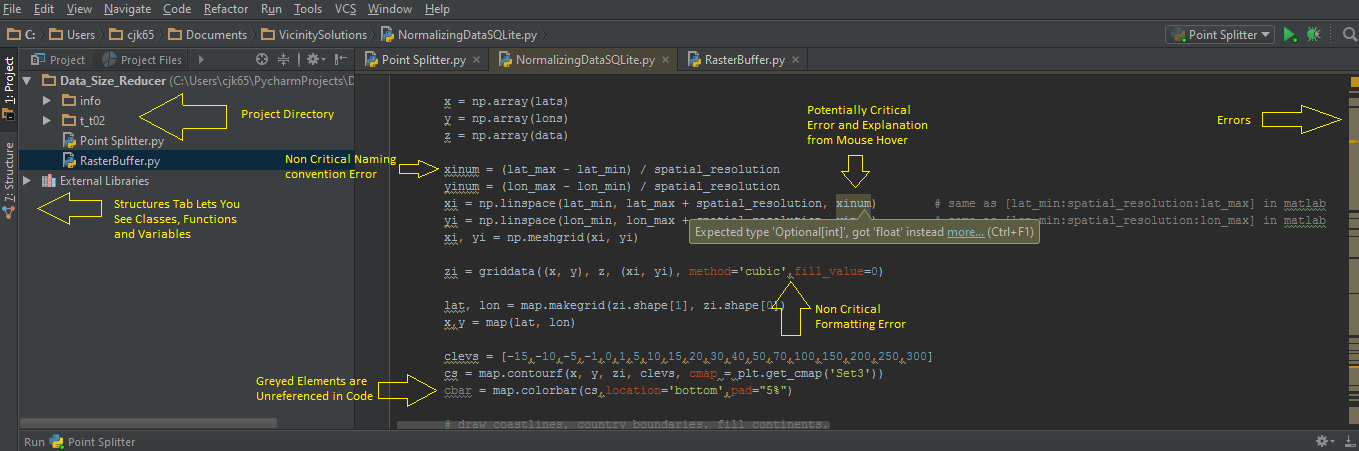Open the Edit menu
This screenshot has width=1359, height=451.
44,8
